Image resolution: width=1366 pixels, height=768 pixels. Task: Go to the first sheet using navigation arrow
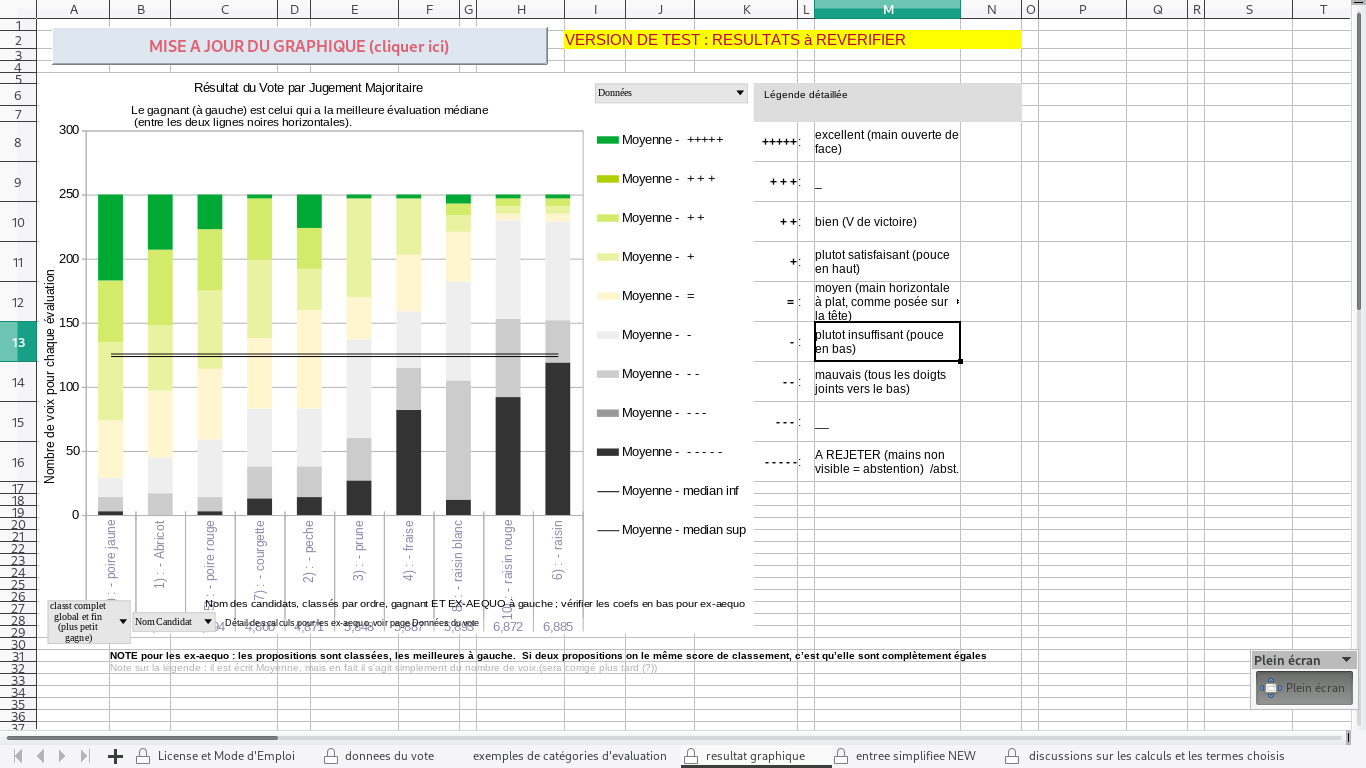(x=18, y=756)
